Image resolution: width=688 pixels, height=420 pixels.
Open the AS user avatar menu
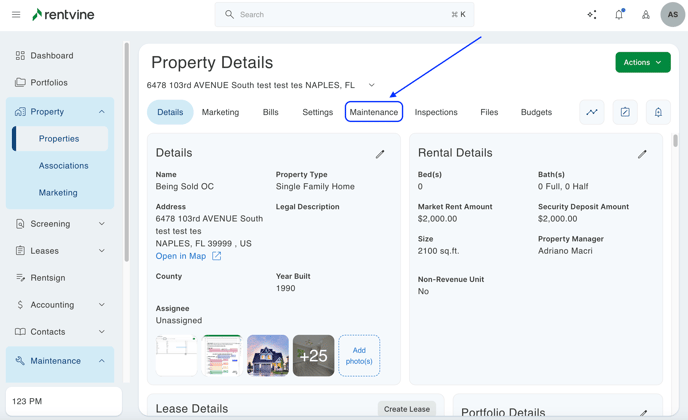[x=672, y=15]
